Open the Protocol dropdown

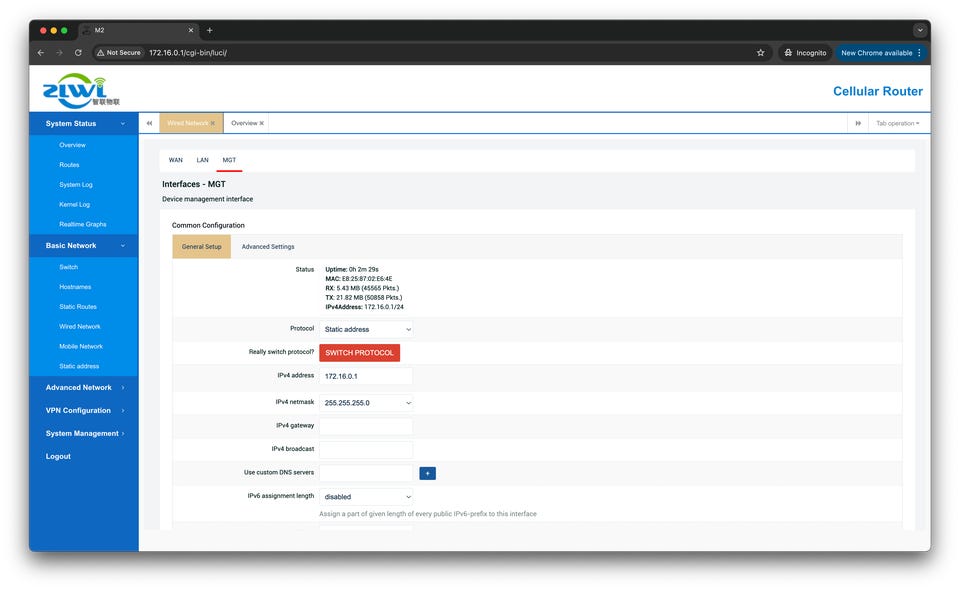coord(366,329)
